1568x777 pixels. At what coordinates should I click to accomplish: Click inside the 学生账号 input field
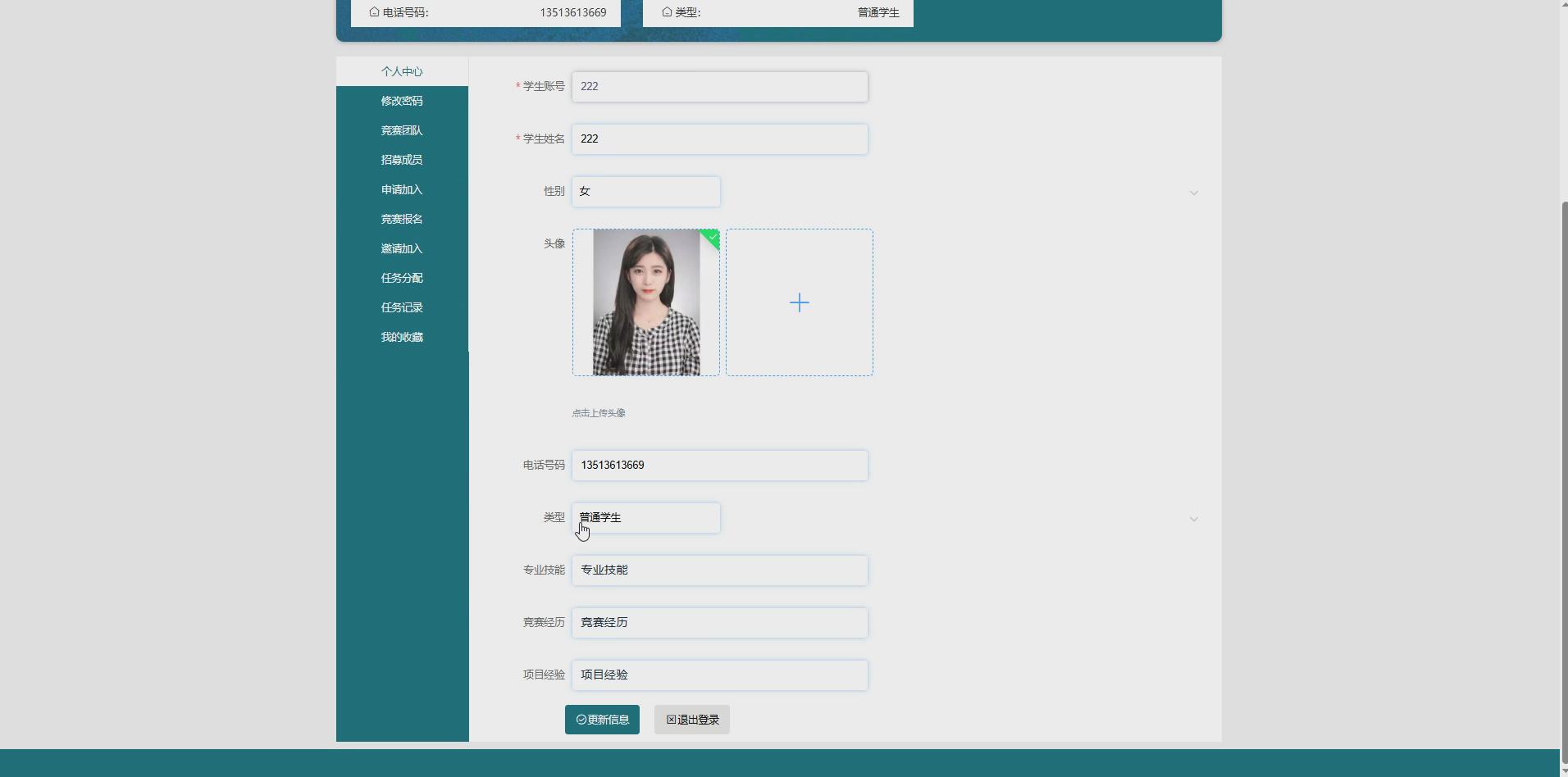click(x=720, y=87)
